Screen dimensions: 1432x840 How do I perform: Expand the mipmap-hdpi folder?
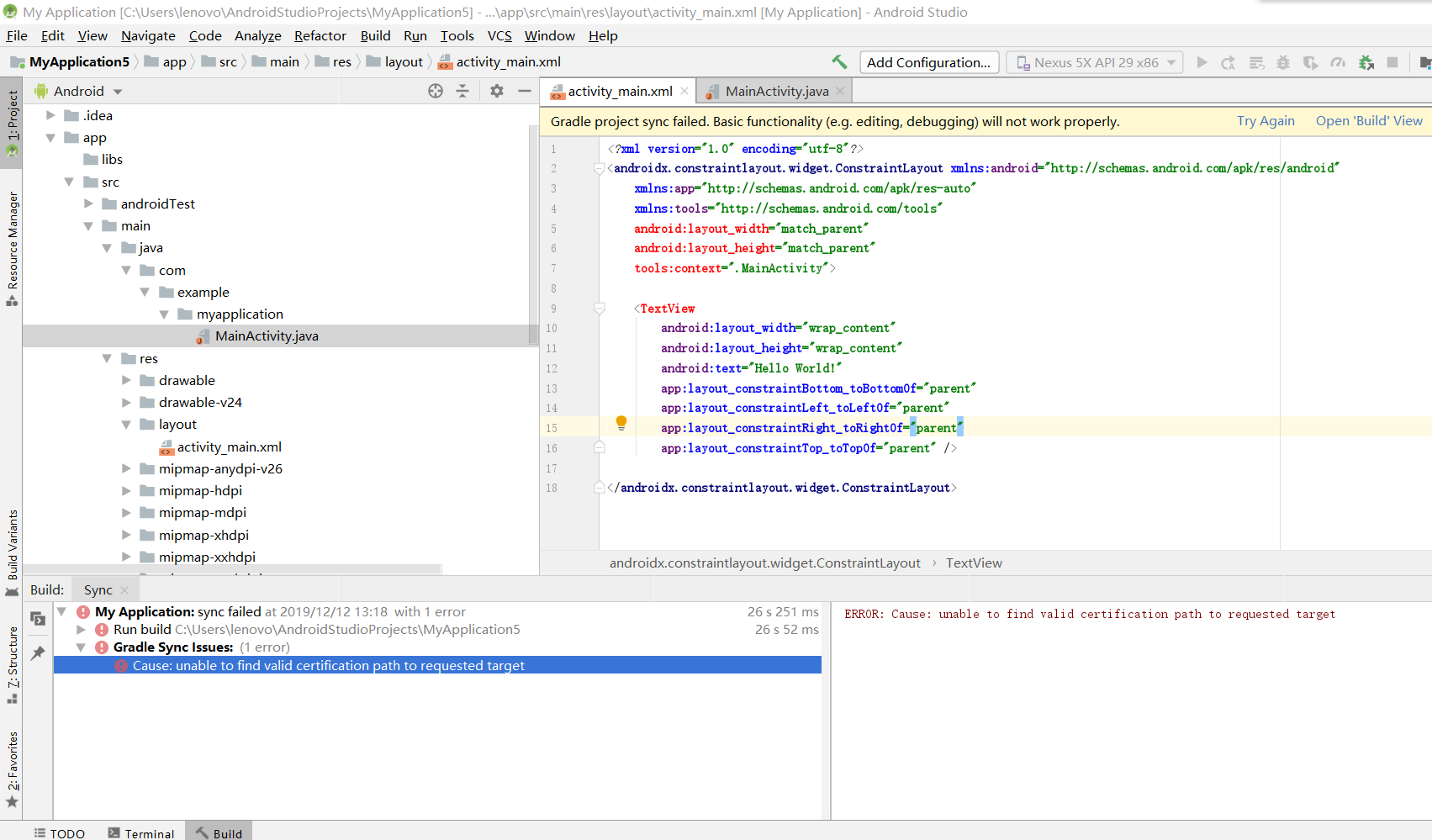(126, 490)
